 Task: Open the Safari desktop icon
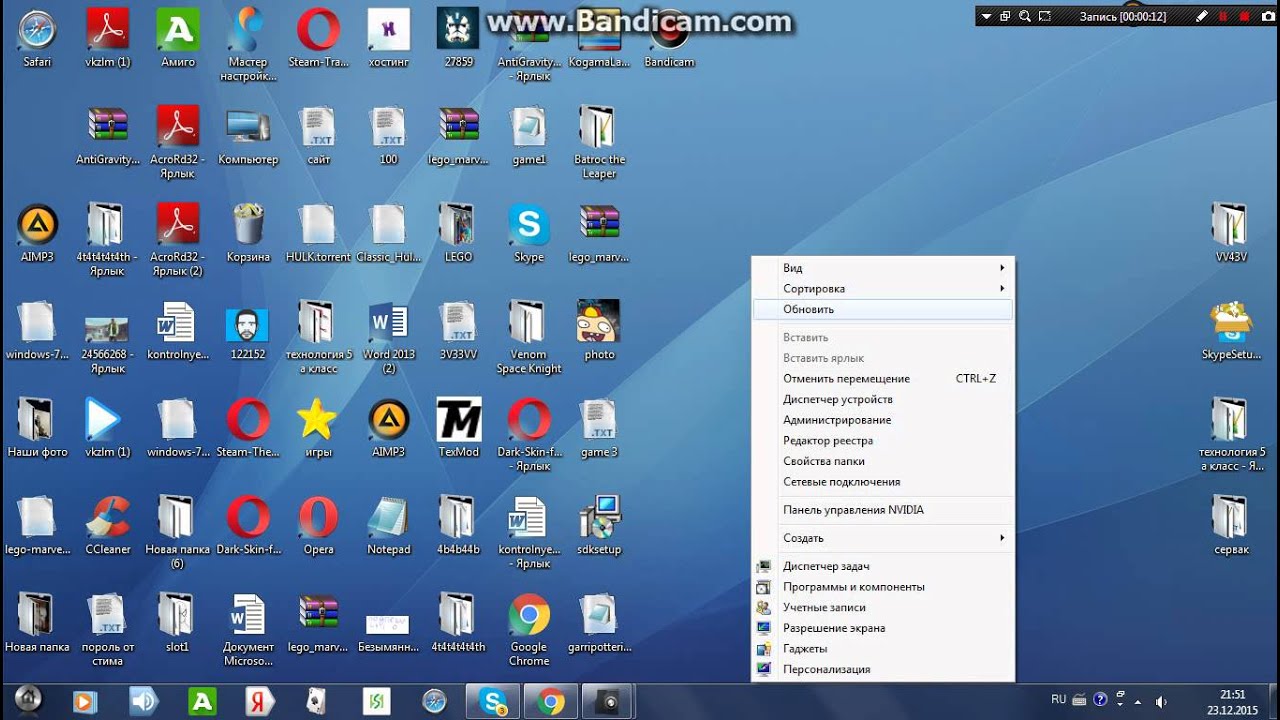click(x=37, y=38)
